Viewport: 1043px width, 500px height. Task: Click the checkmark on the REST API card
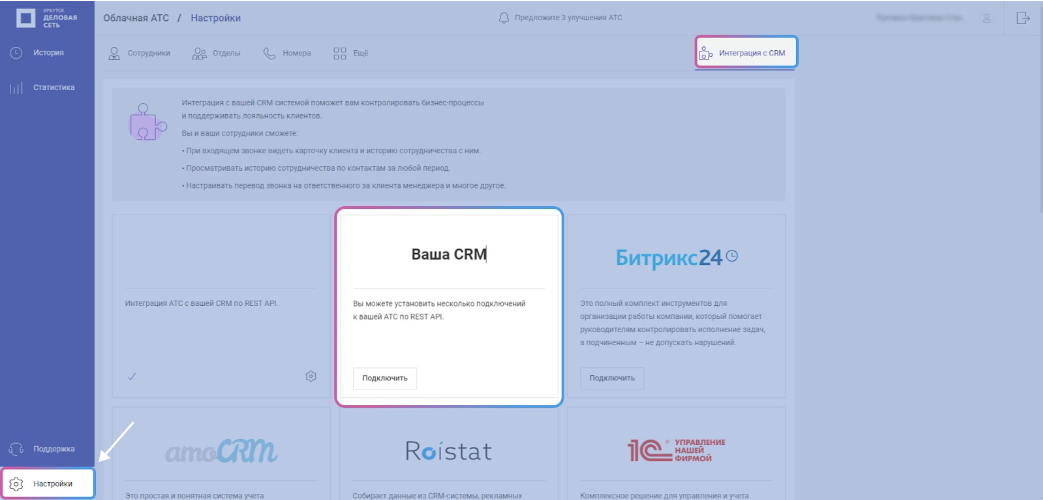tap(132, 377)
